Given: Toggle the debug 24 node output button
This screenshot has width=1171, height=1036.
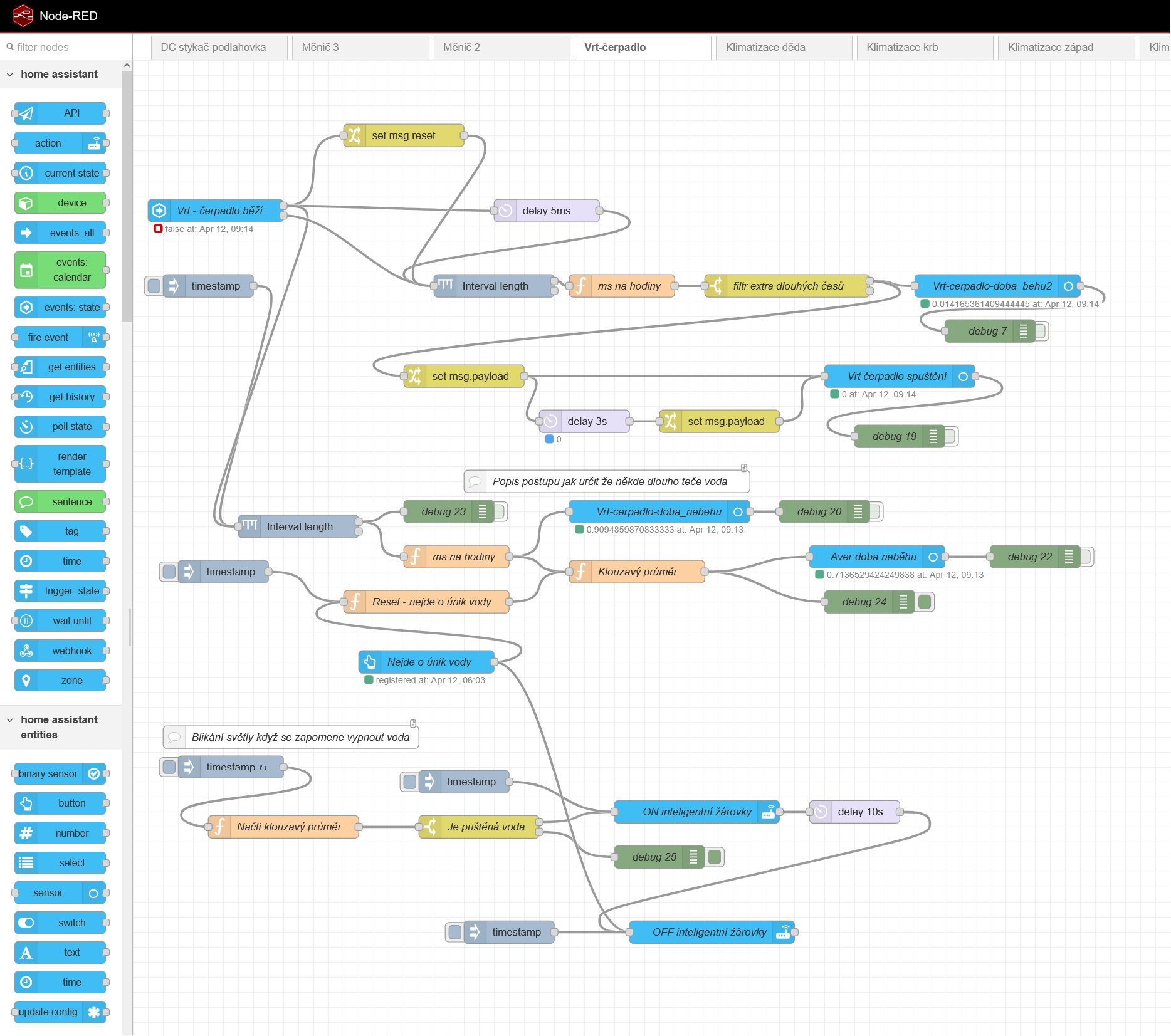Looking at the screenshot, I should pos(924,602).
